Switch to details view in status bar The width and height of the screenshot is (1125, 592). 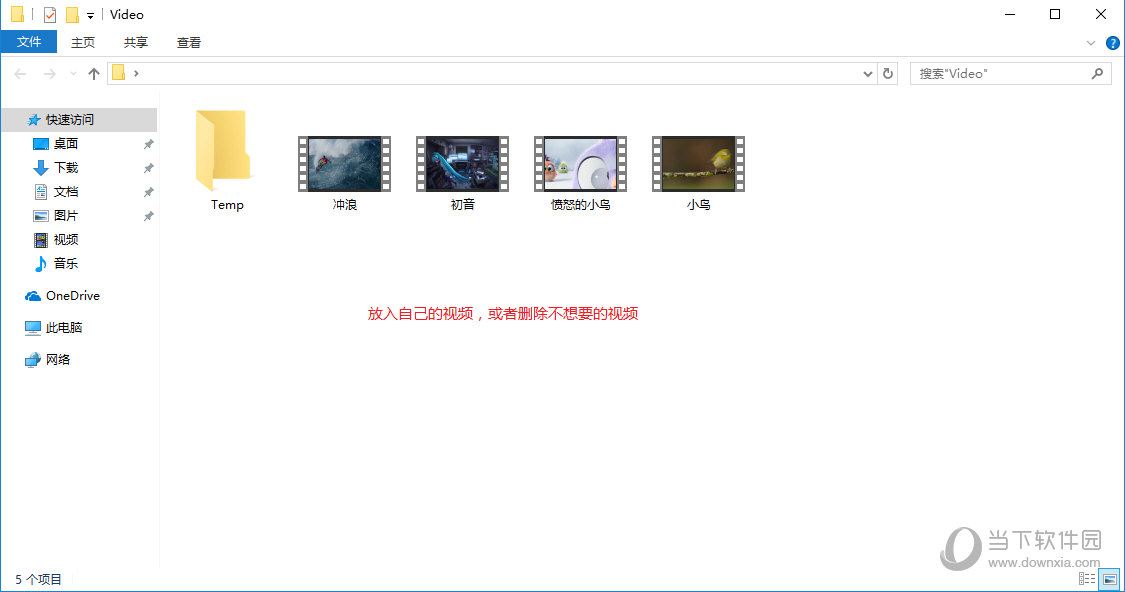(x=1087, y=579)
